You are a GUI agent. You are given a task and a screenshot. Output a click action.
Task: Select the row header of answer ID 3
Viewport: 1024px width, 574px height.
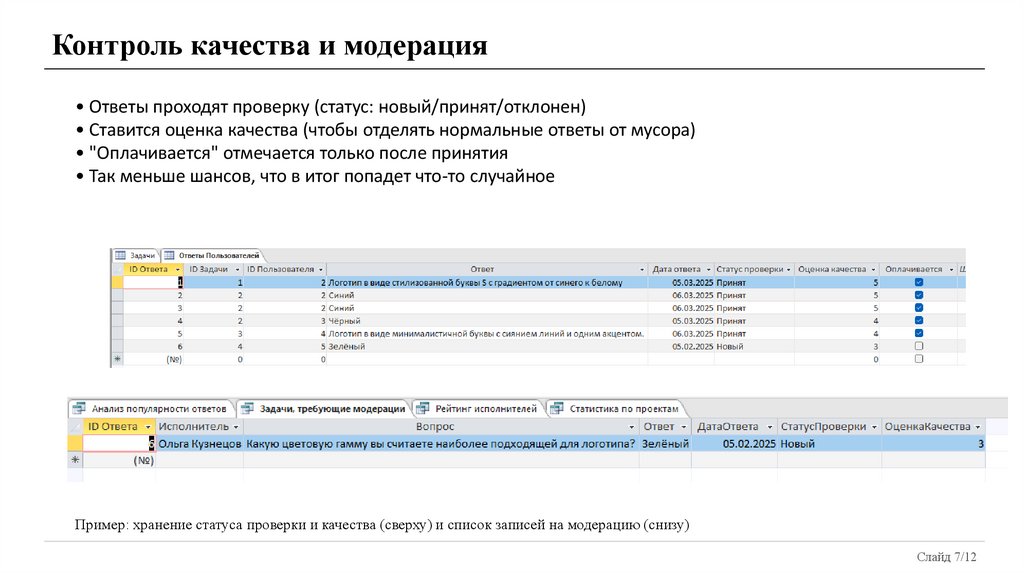[x=118, y=308]
